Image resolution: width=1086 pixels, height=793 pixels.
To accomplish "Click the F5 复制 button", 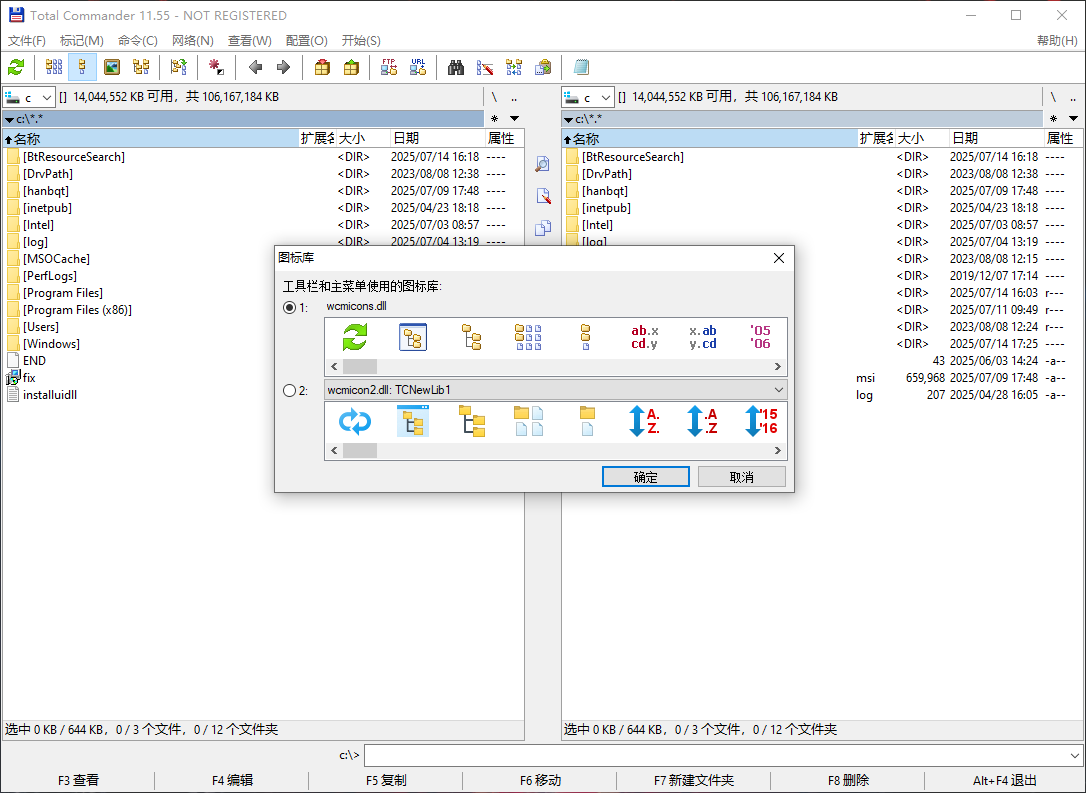I will tap(386, 781).
